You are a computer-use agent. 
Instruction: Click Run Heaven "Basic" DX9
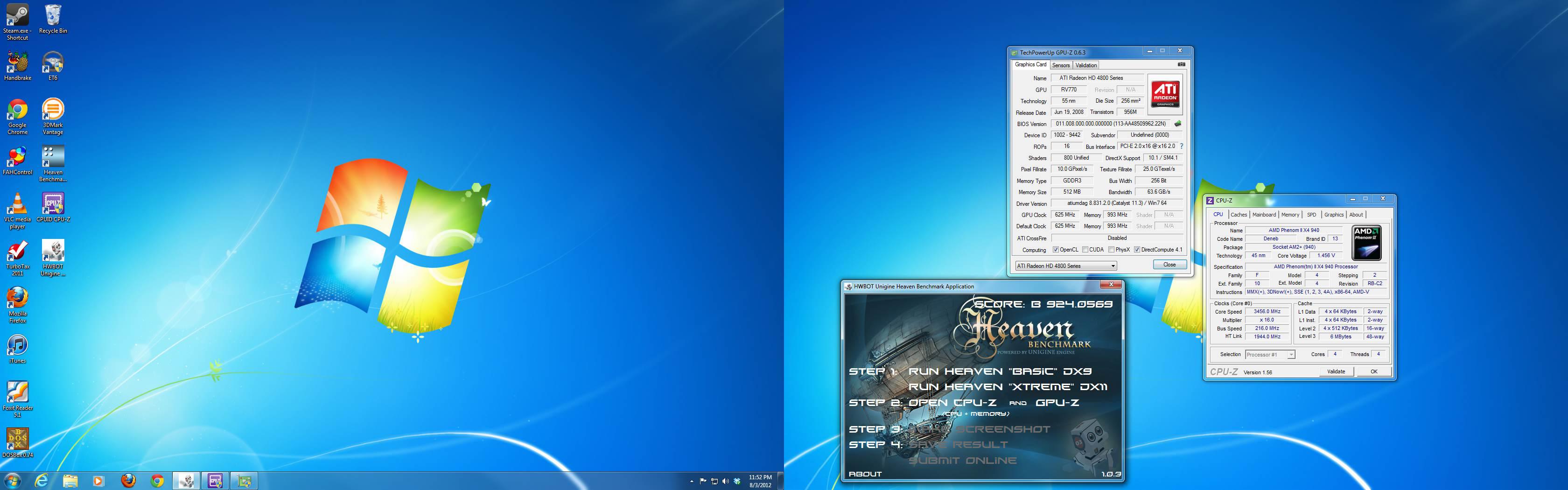1000,371
